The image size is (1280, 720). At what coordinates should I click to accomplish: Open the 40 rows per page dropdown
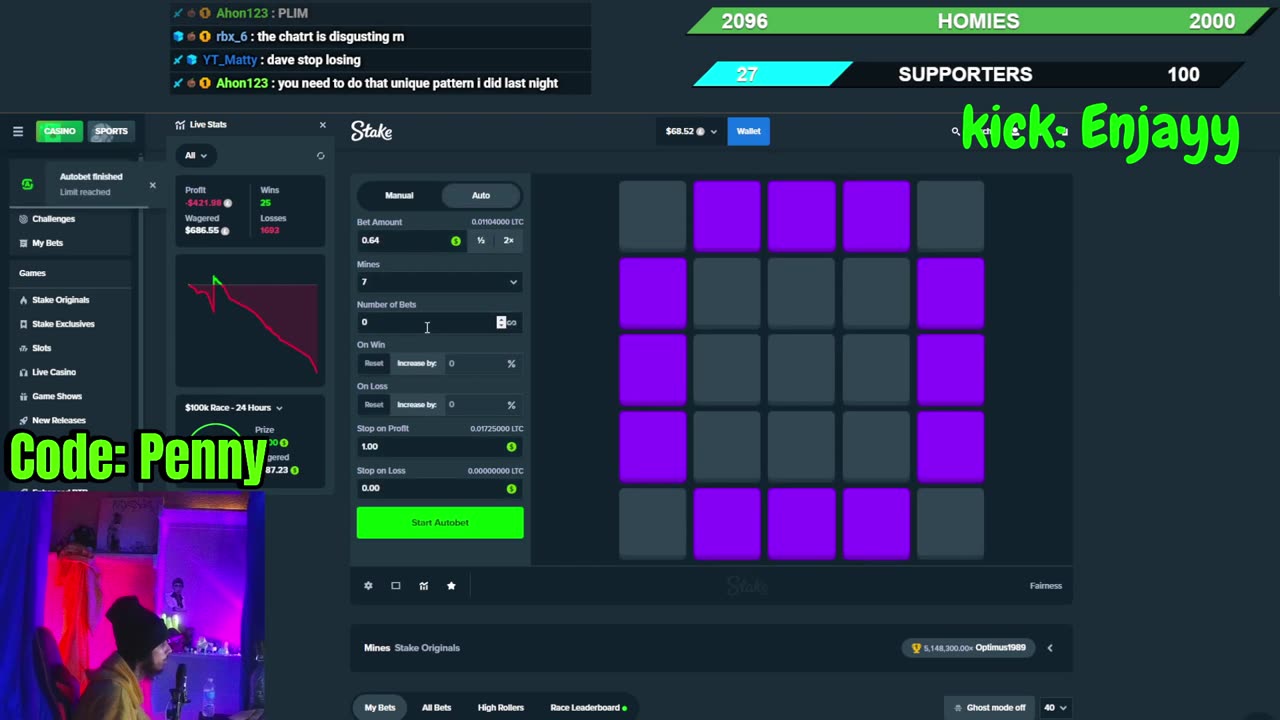[x=1056, y=708]
